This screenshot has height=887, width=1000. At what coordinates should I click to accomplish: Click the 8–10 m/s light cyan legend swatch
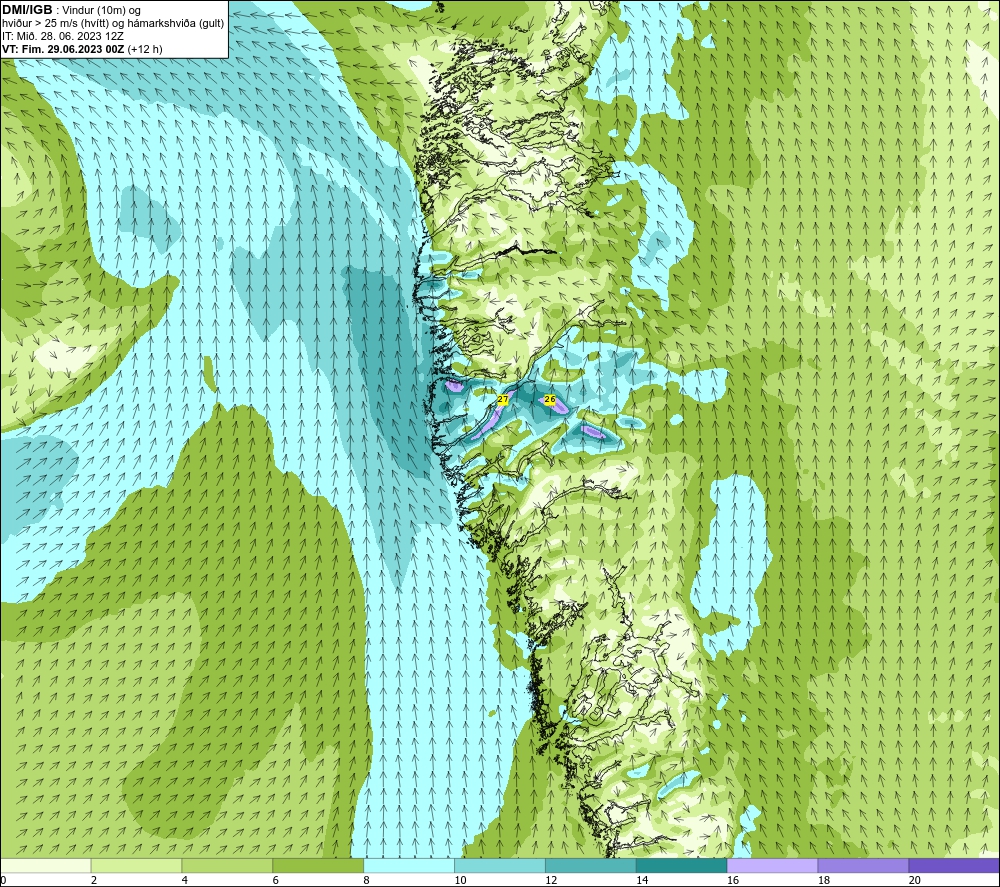(409, 865)
